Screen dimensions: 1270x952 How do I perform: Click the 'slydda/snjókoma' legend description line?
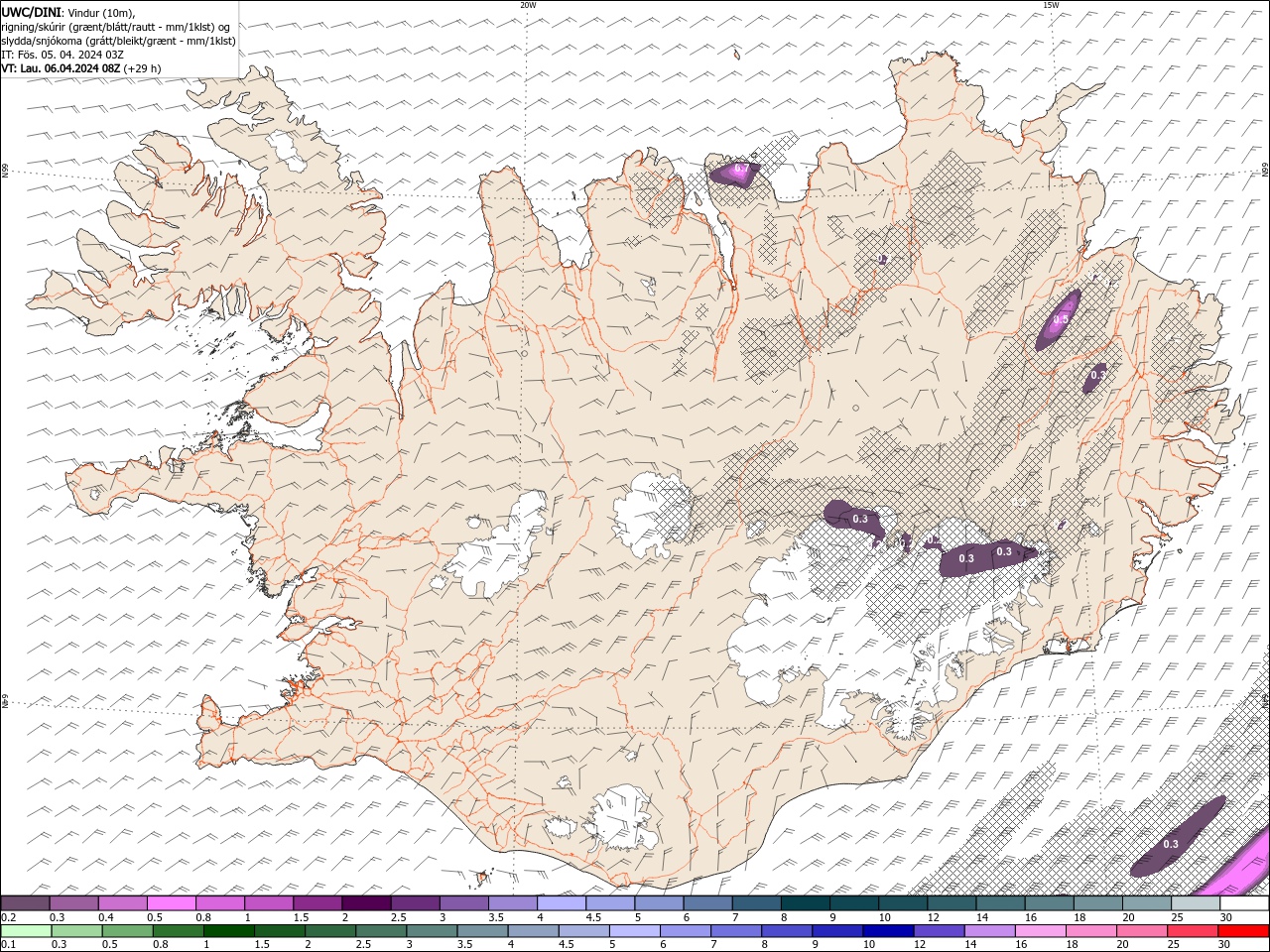[x=118, y=41]
